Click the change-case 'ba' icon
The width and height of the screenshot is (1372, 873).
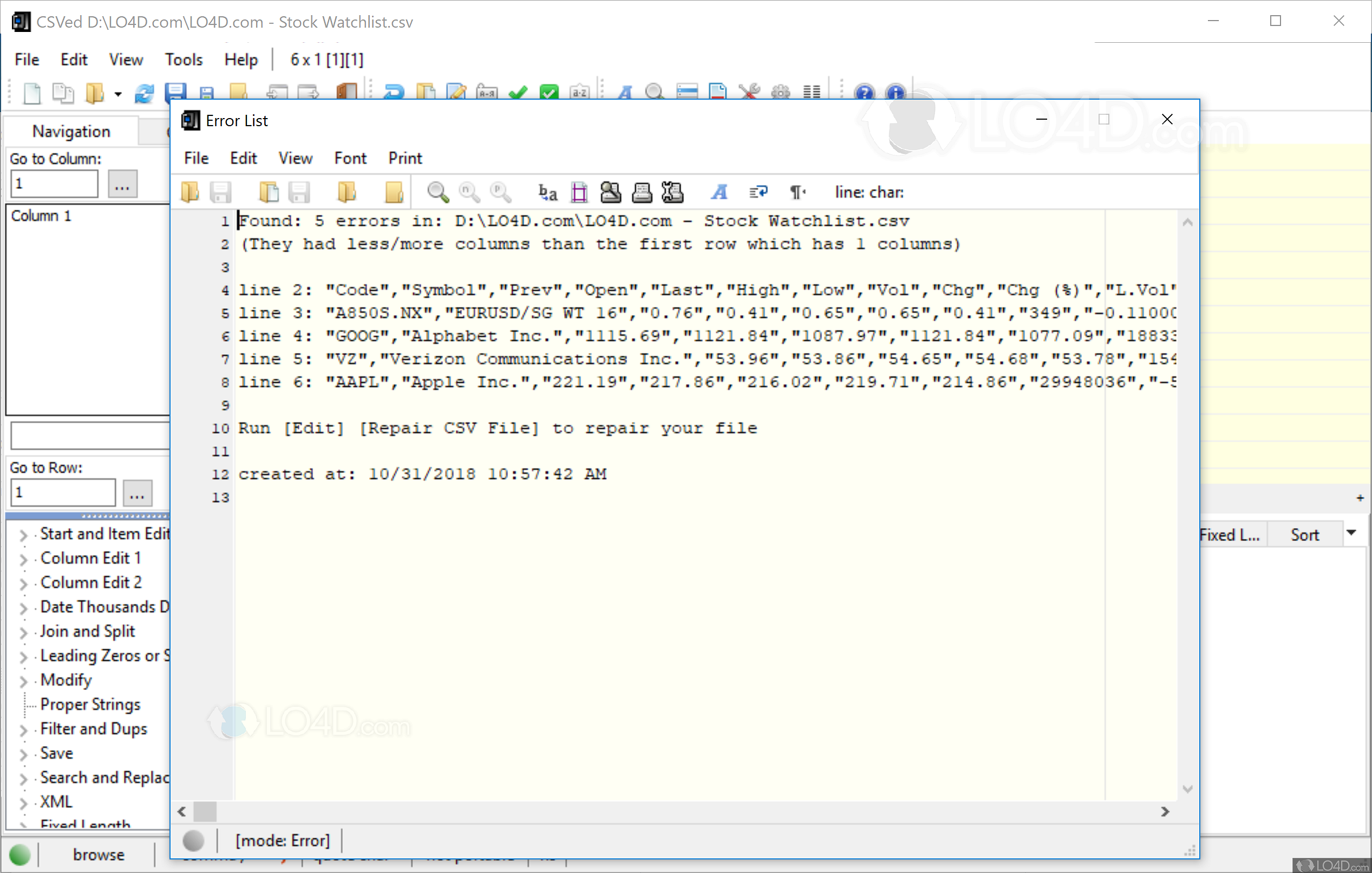click(547, 192)
